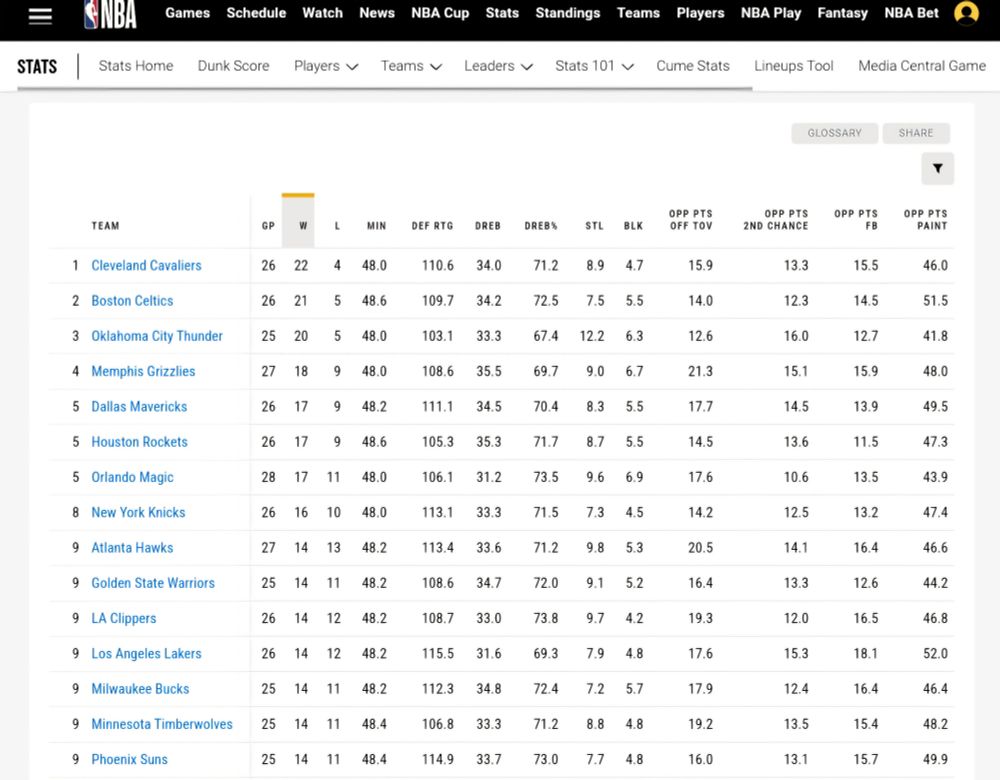Screen dimensions: 1000x780
Task: Go to Stats Home tab
Action: 136,66
